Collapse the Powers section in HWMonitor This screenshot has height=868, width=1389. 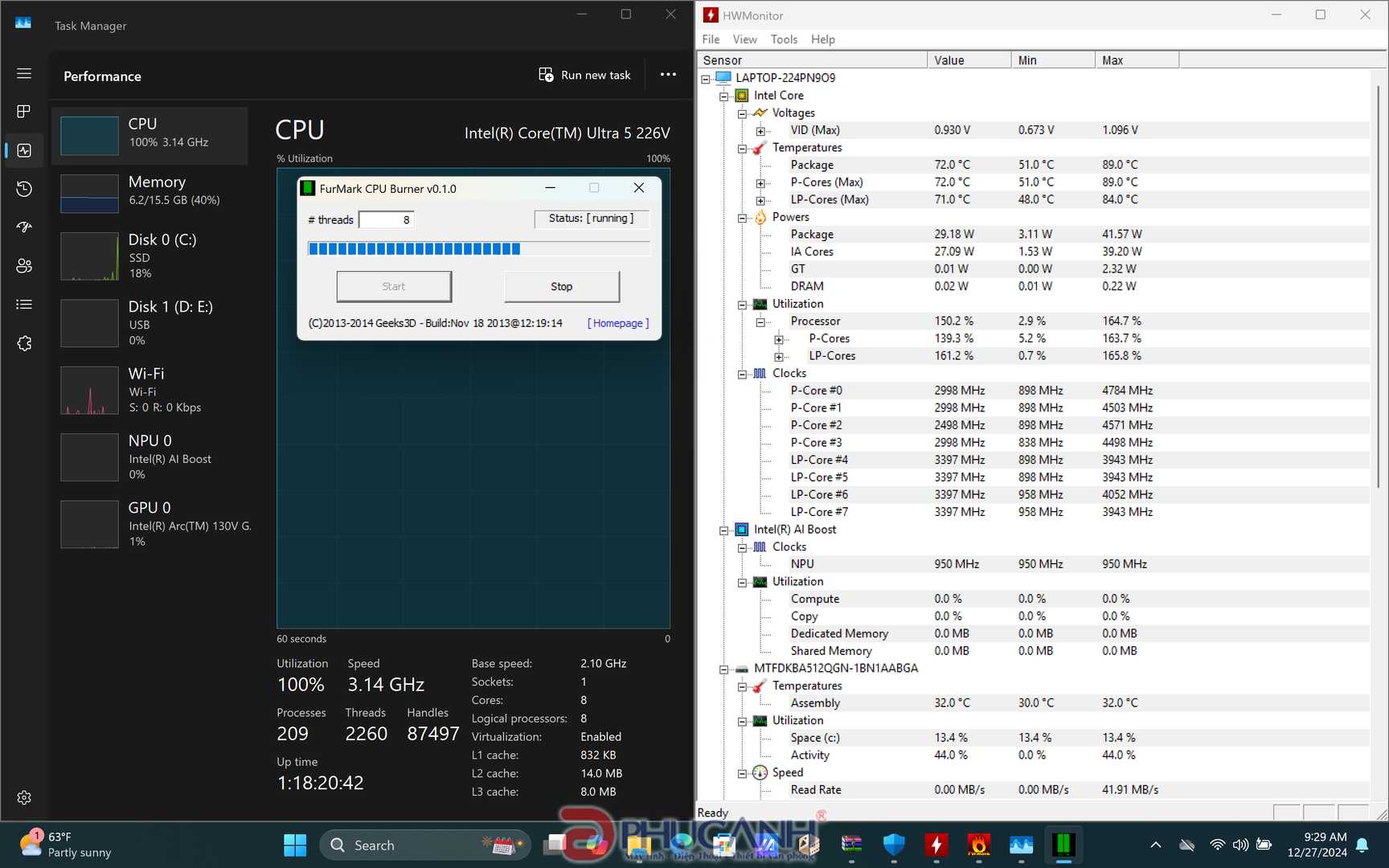pos(742,217)
